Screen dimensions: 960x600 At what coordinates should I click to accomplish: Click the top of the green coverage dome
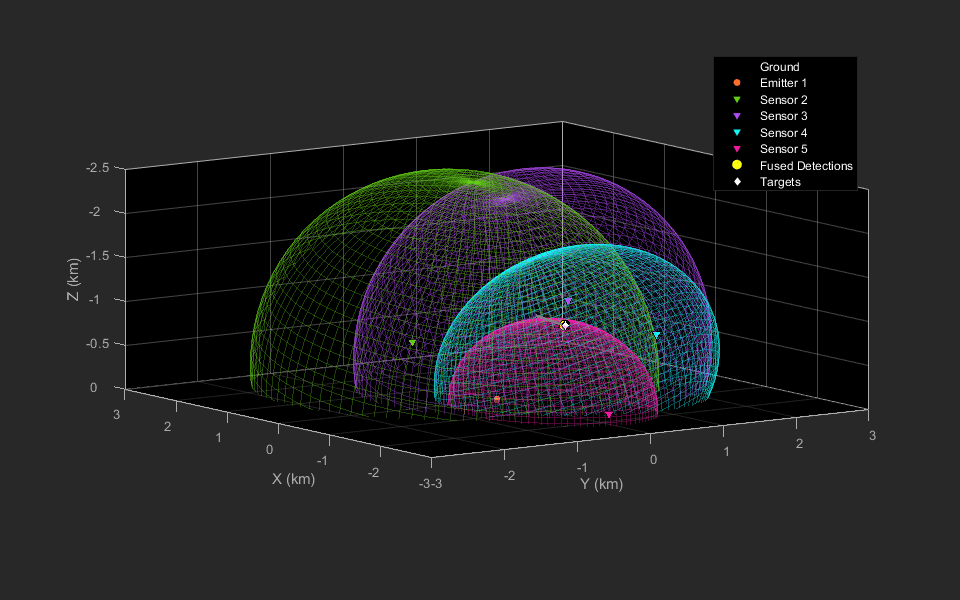[478, 181]
